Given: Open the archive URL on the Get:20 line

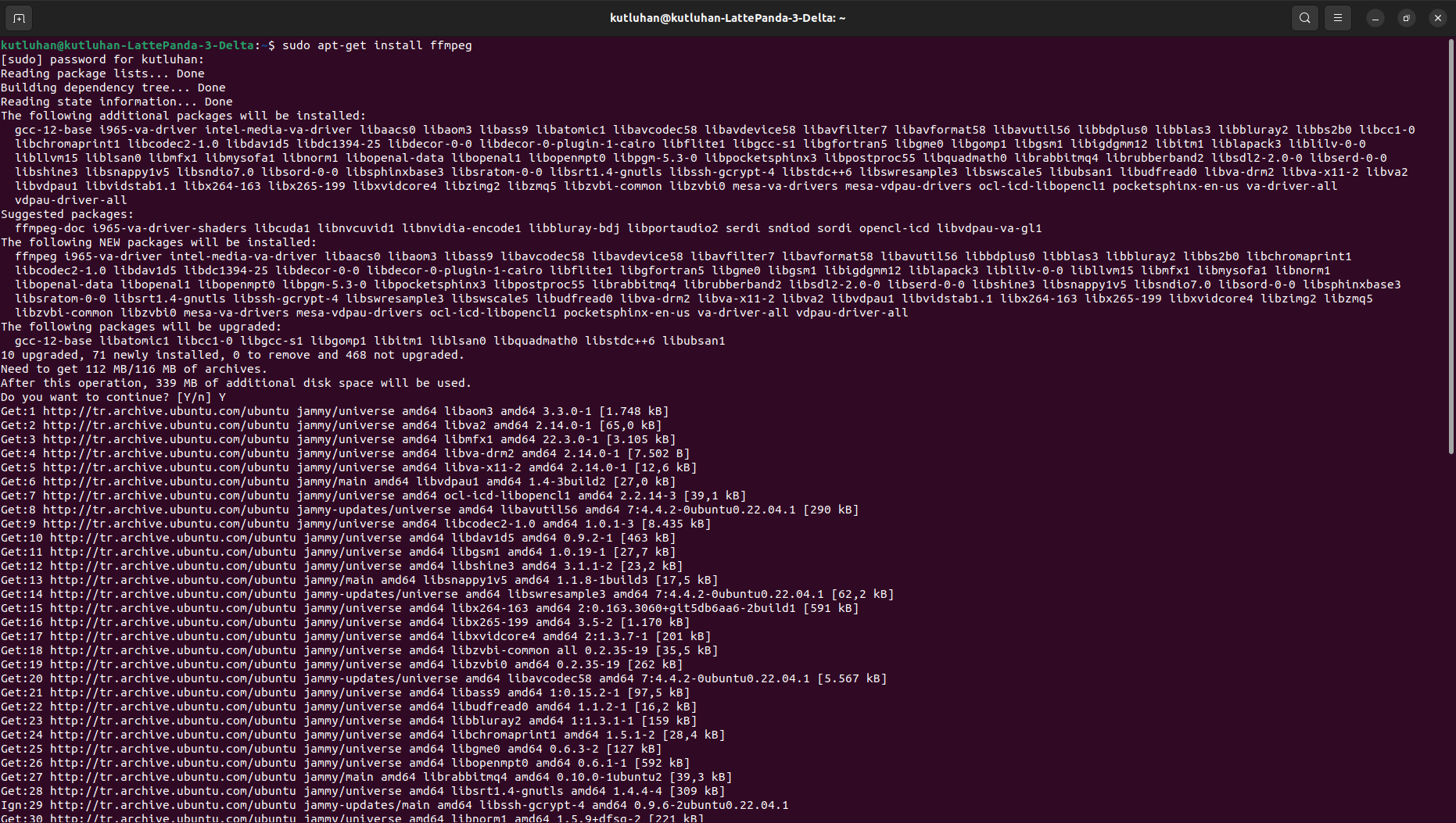Looking at the screenshot, I should 173,678.
